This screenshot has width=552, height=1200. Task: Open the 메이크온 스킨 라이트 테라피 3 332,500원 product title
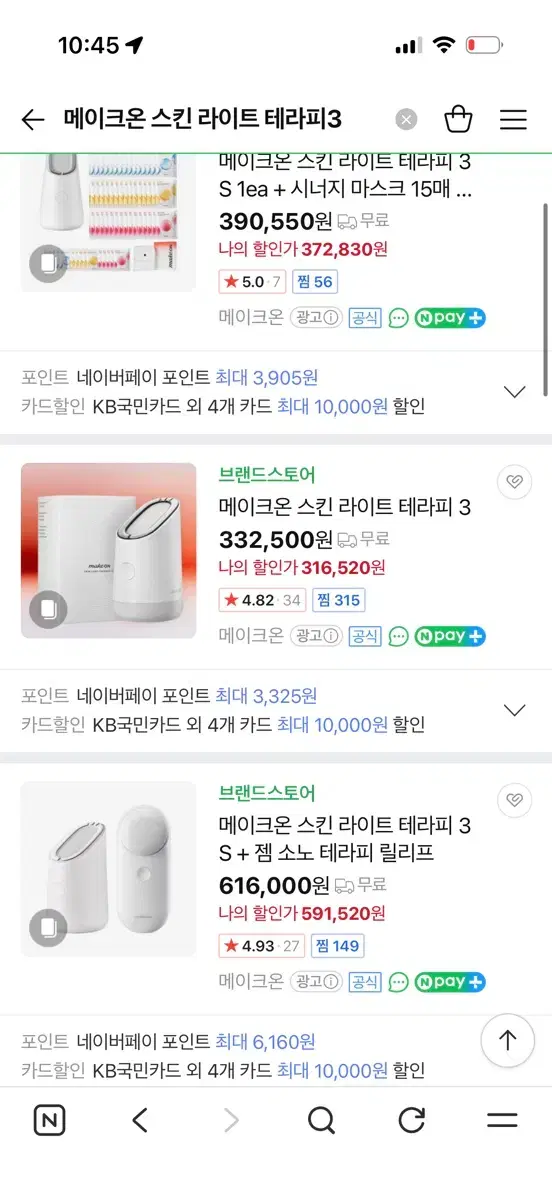pos(345,507)
